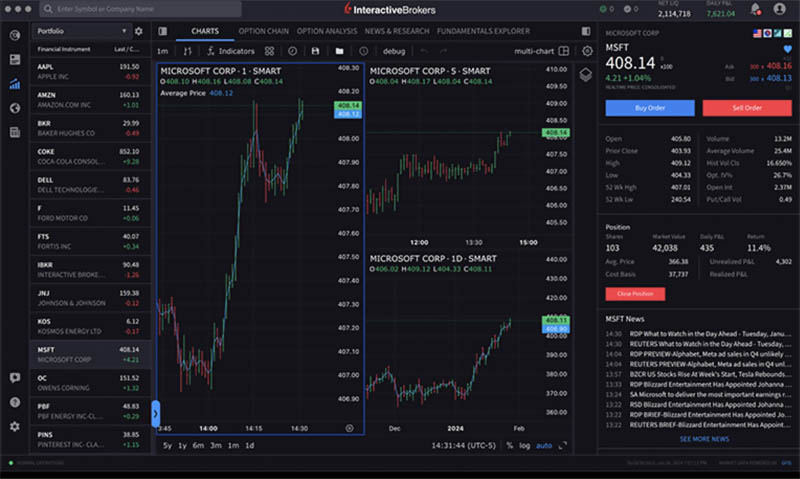Undo last chart action arrow
This screenshot has width=800, height=479.
424,51
